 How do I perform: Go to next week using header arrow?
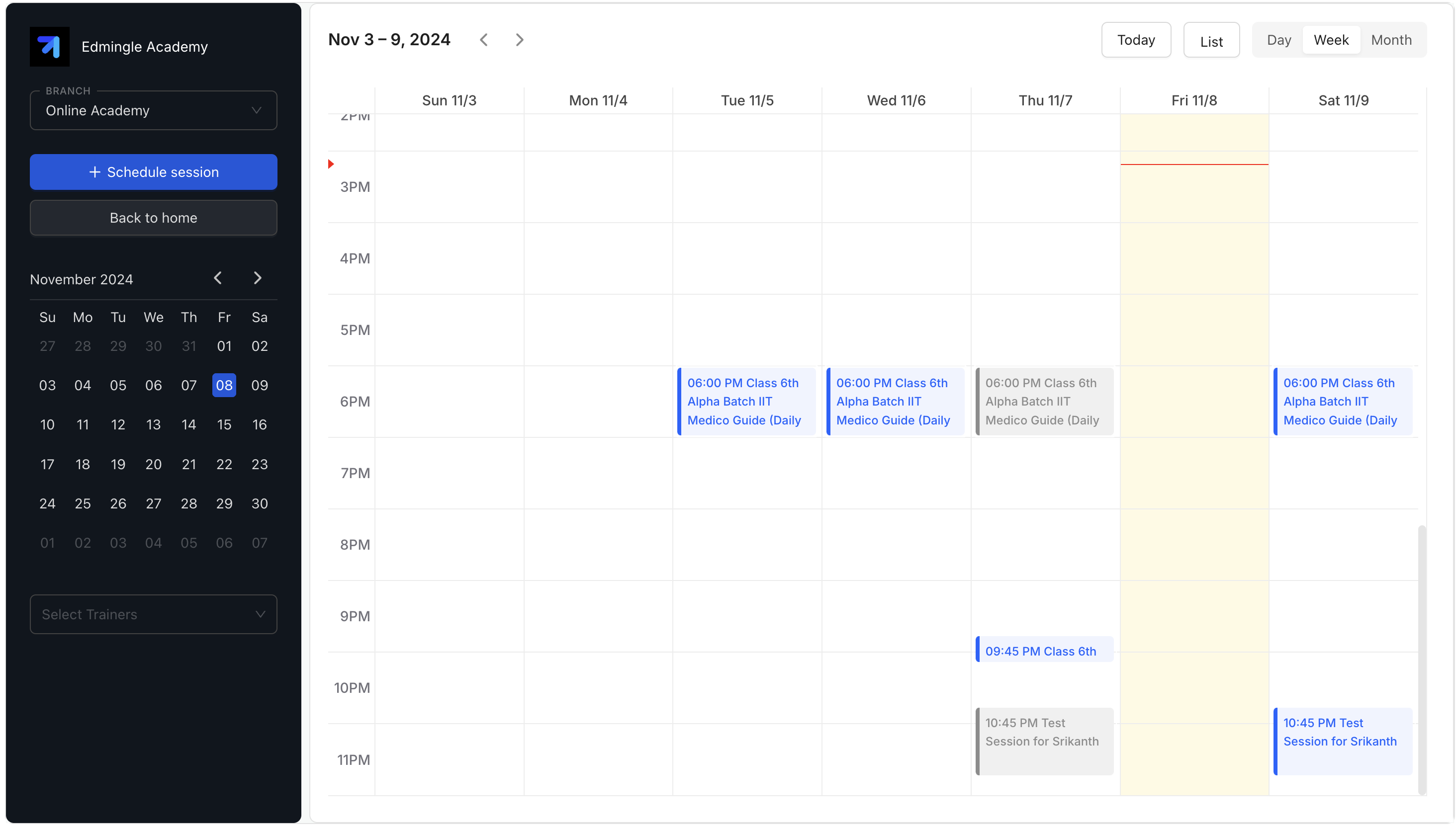pos(519,40)
